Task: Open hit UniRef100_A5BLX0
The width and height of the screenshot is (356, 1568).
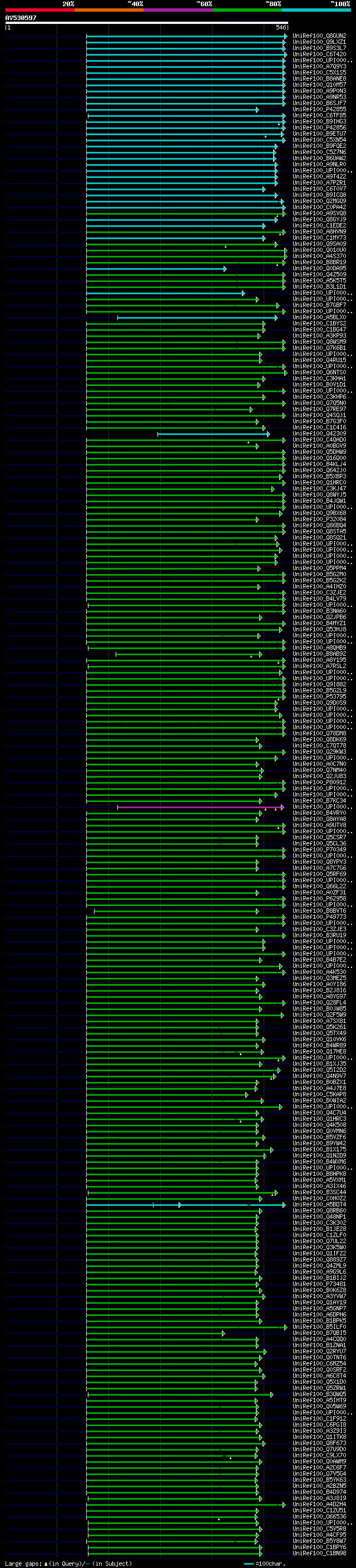Action: click(319, 318)
